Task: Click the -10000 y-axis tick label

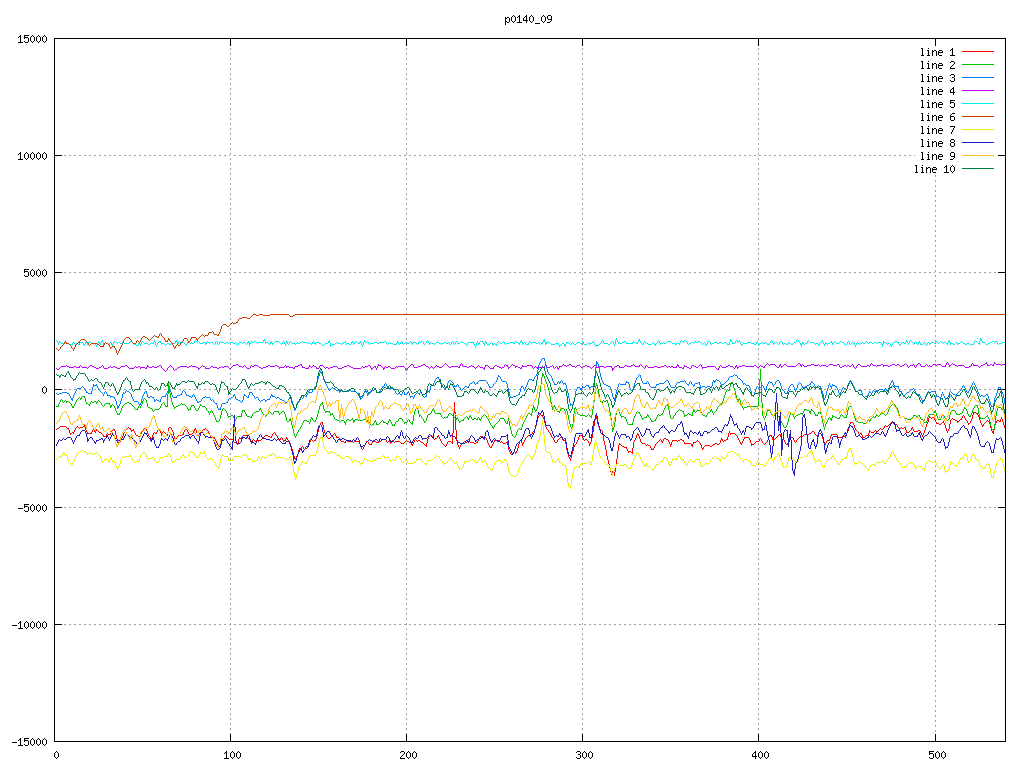Action: (27, 624)
